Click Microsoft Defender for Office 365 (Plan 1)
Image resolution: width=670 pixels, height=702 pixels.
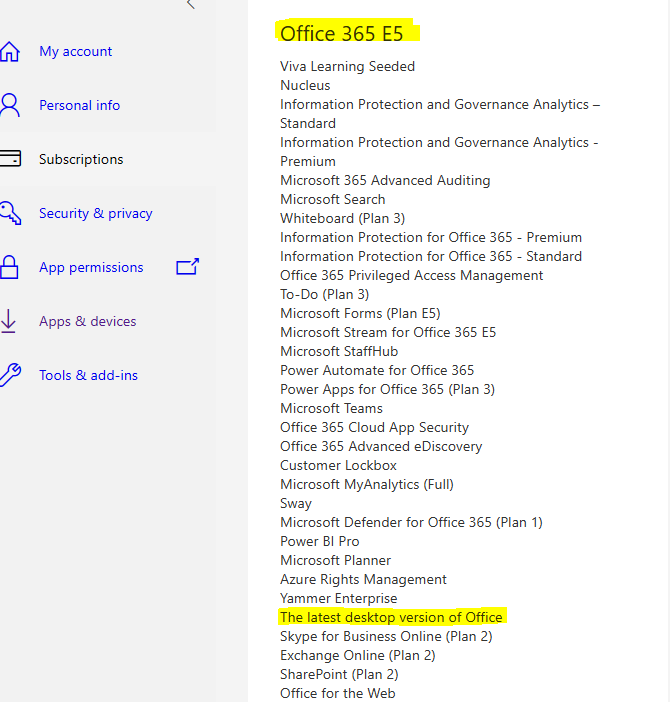tap(411, 522)
